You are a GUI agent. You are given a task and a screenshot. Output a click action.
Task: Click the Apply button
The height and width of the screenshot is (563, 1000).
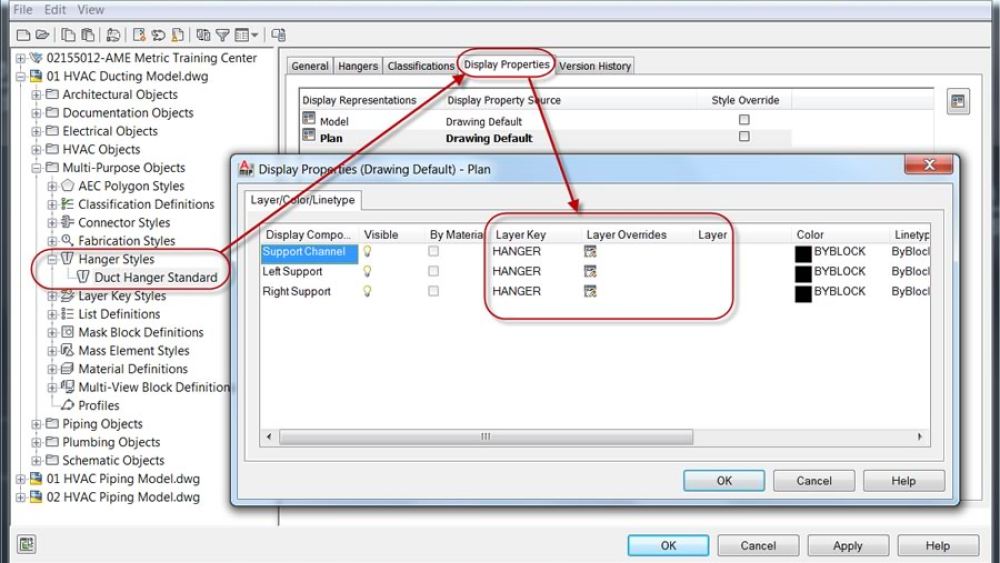[x=847, y=546]
